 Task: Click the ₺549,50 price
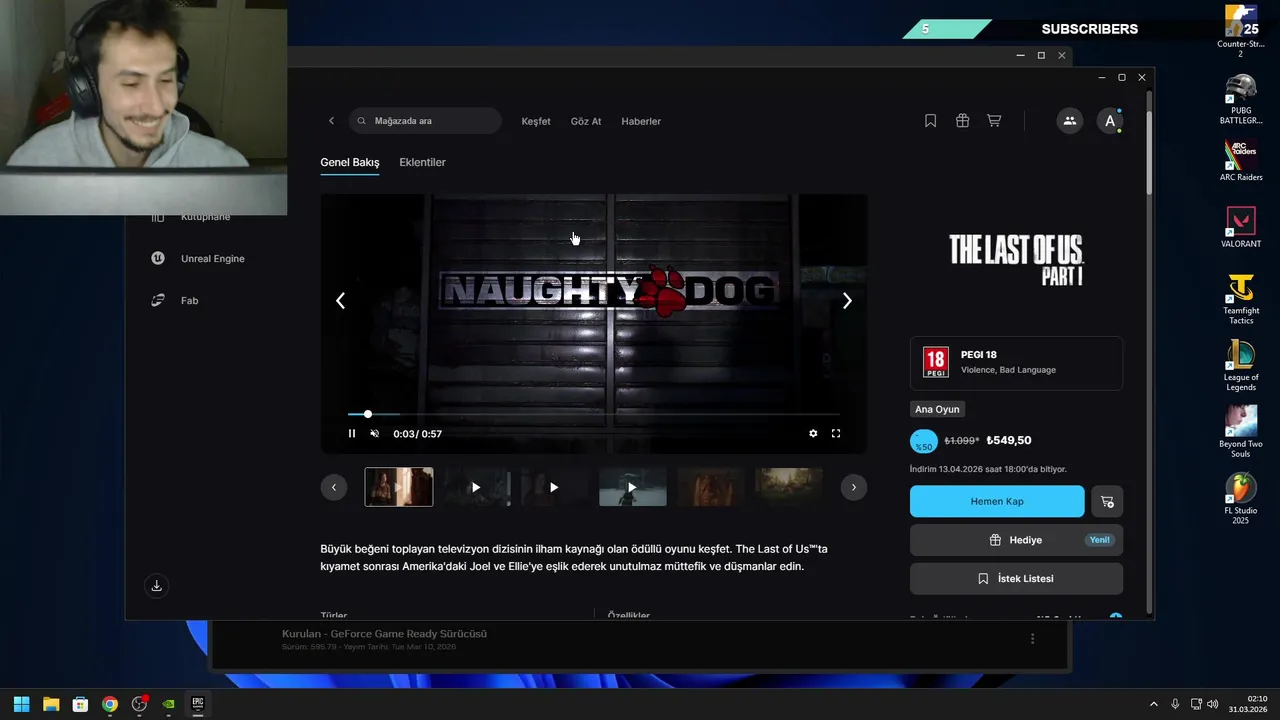[x=1009, y=440]
